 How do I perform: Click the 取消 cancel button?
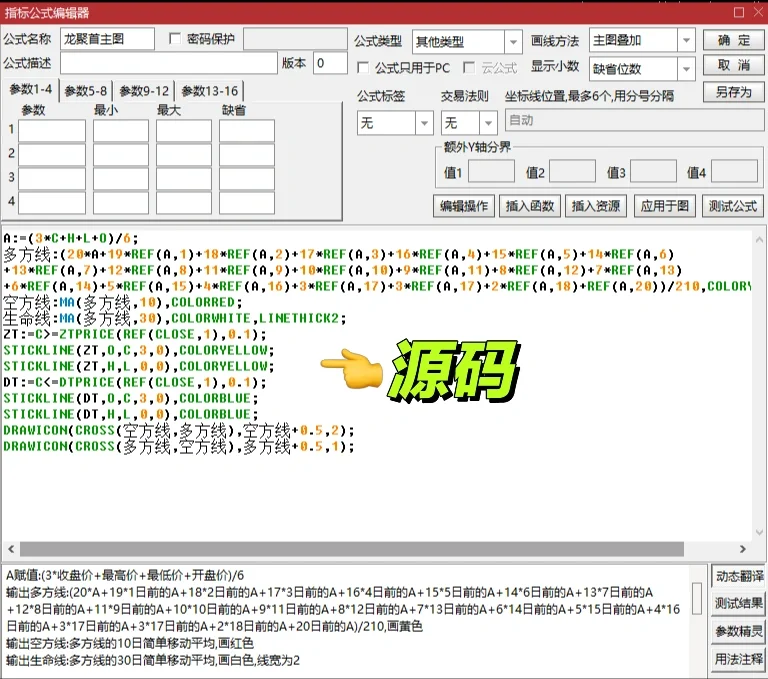[733, 66]
